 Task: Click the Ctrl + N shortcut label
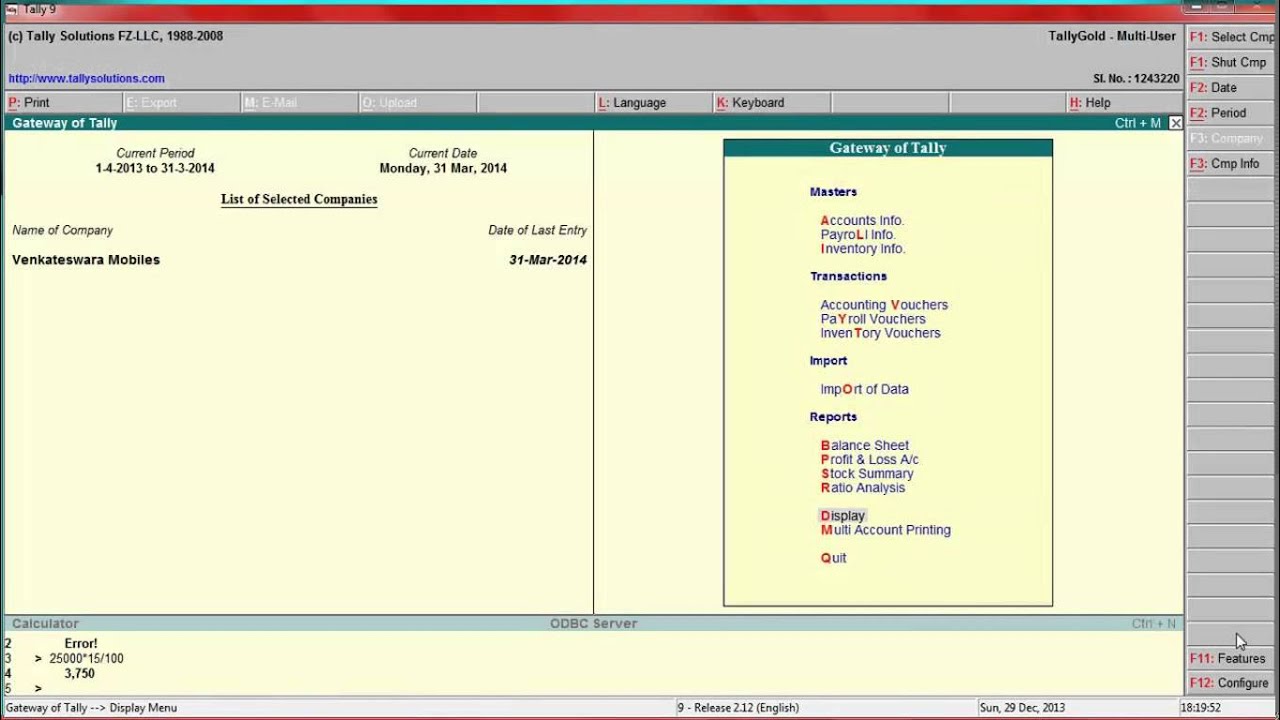pyautogui.click(x=1154, y=623)
